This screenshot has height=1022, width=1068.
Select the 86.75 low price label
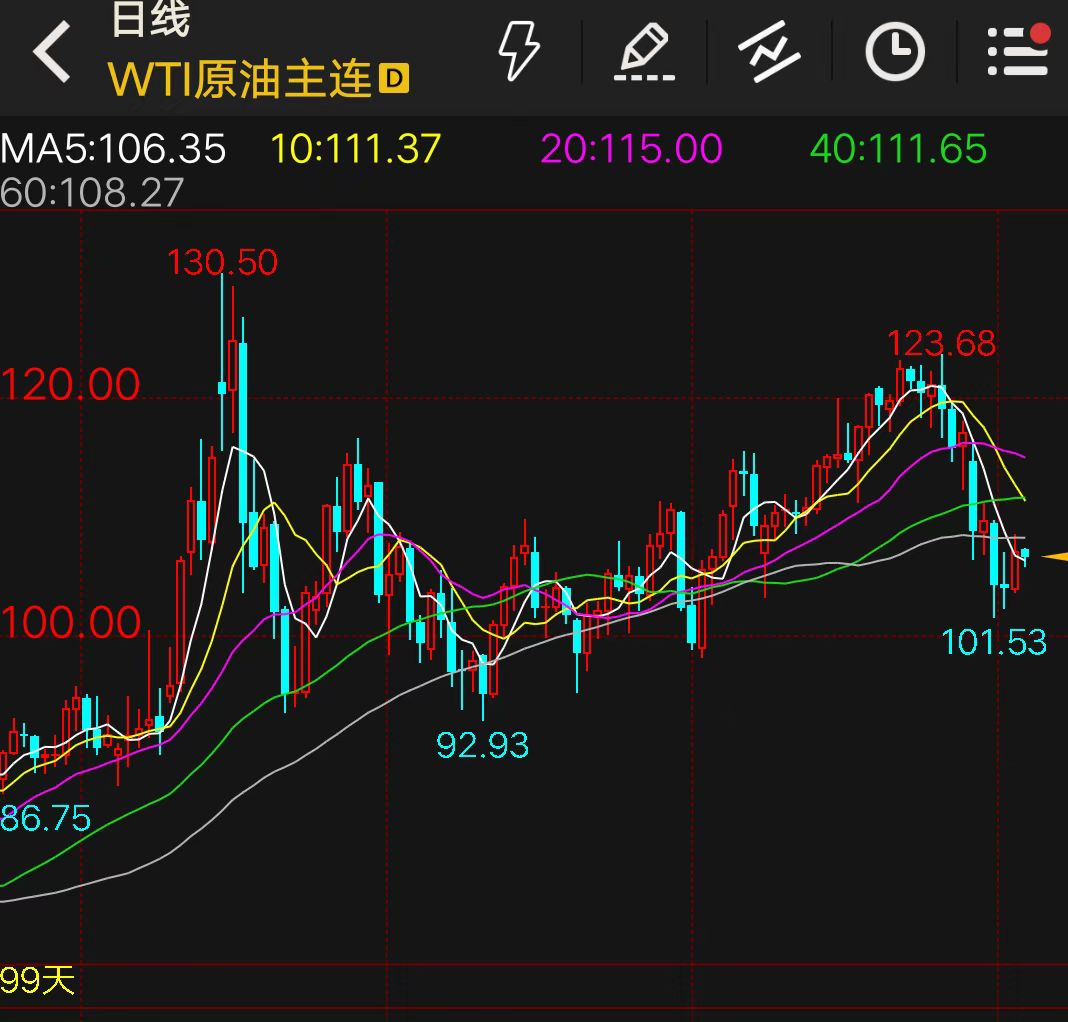[x=45, y=818]
